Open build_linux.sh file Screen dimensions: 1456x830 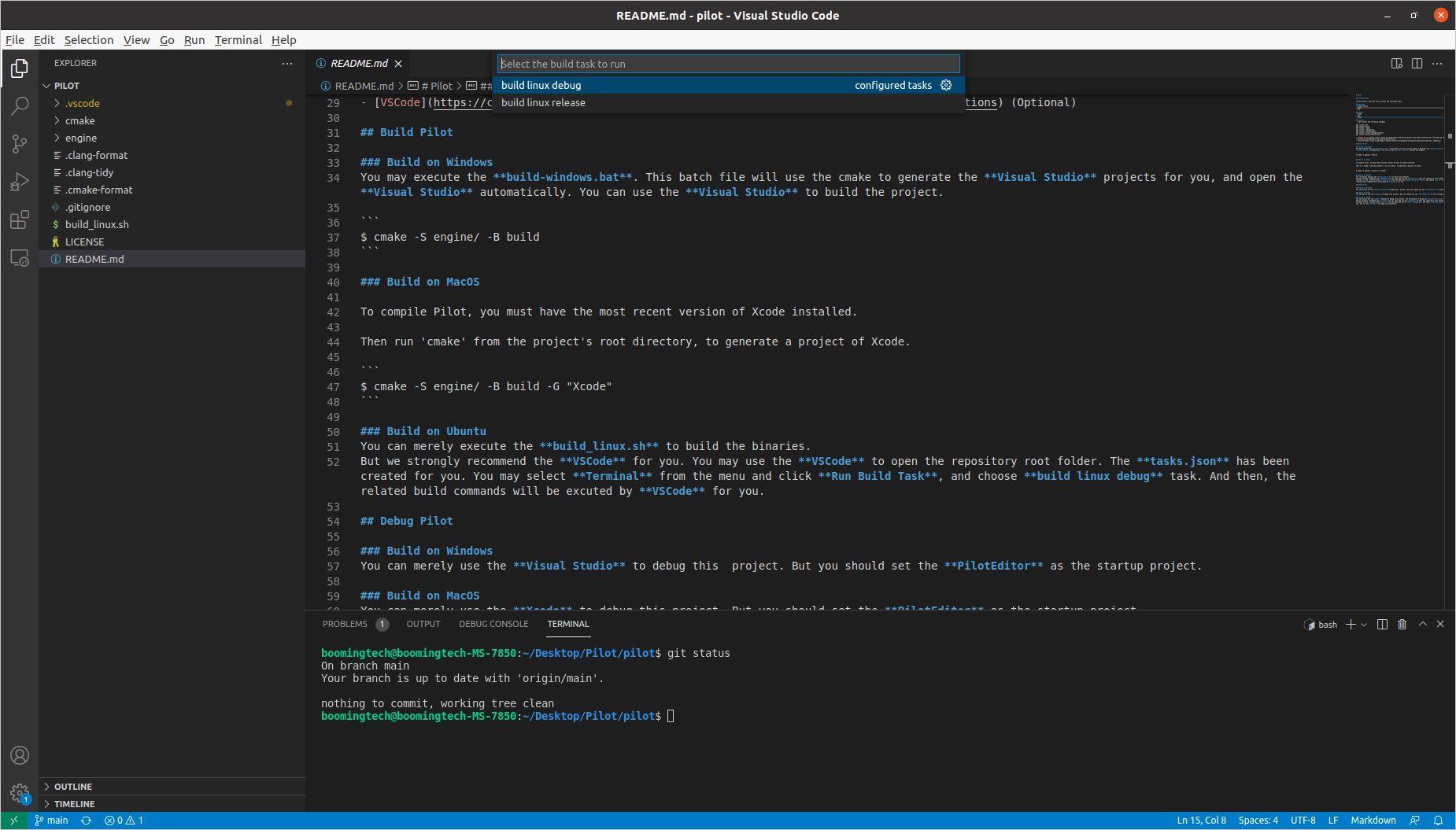click(x=172, y=224)
